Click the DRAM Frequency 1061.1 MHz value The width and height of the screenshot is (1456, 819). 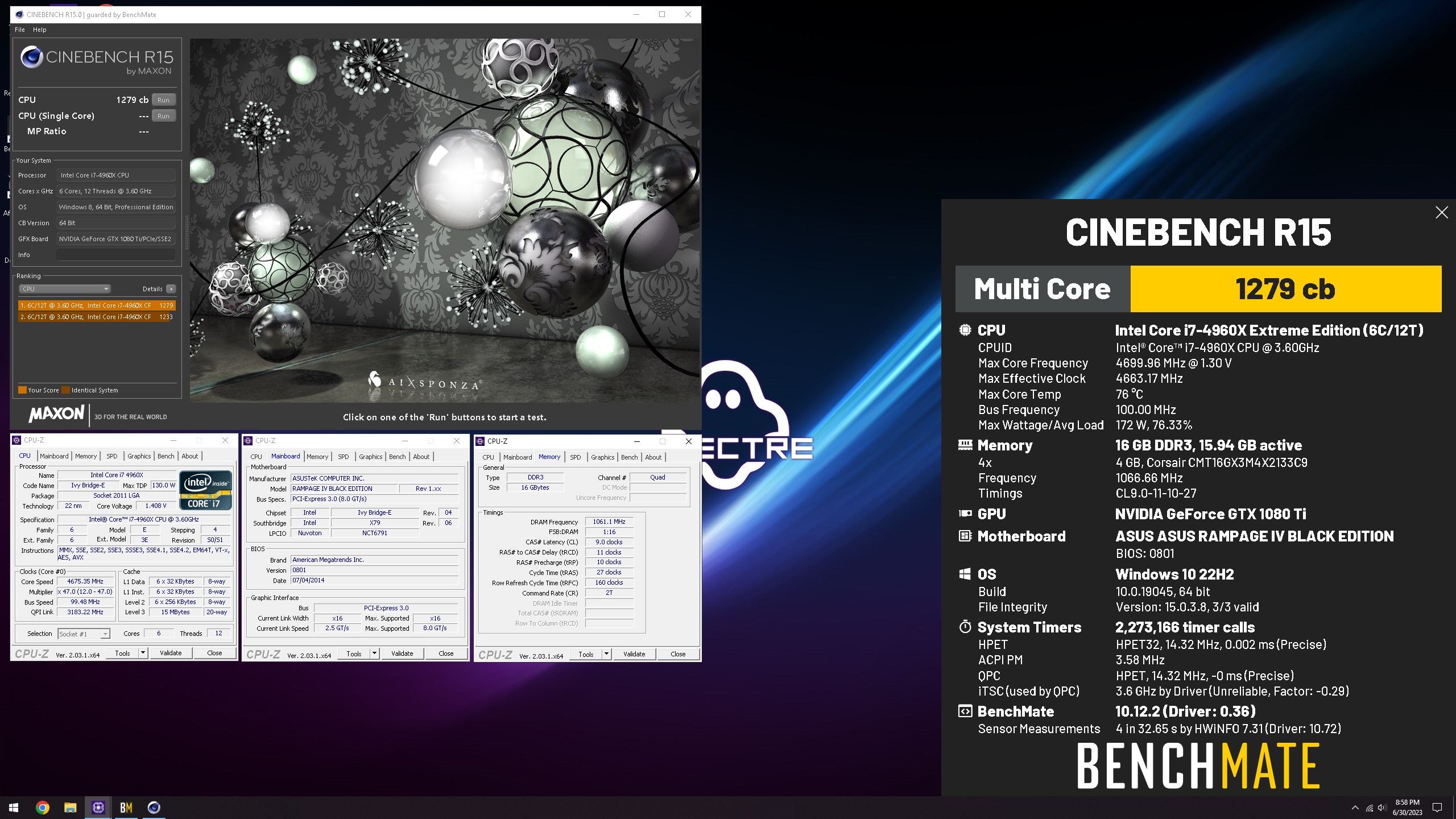point(609,522)
